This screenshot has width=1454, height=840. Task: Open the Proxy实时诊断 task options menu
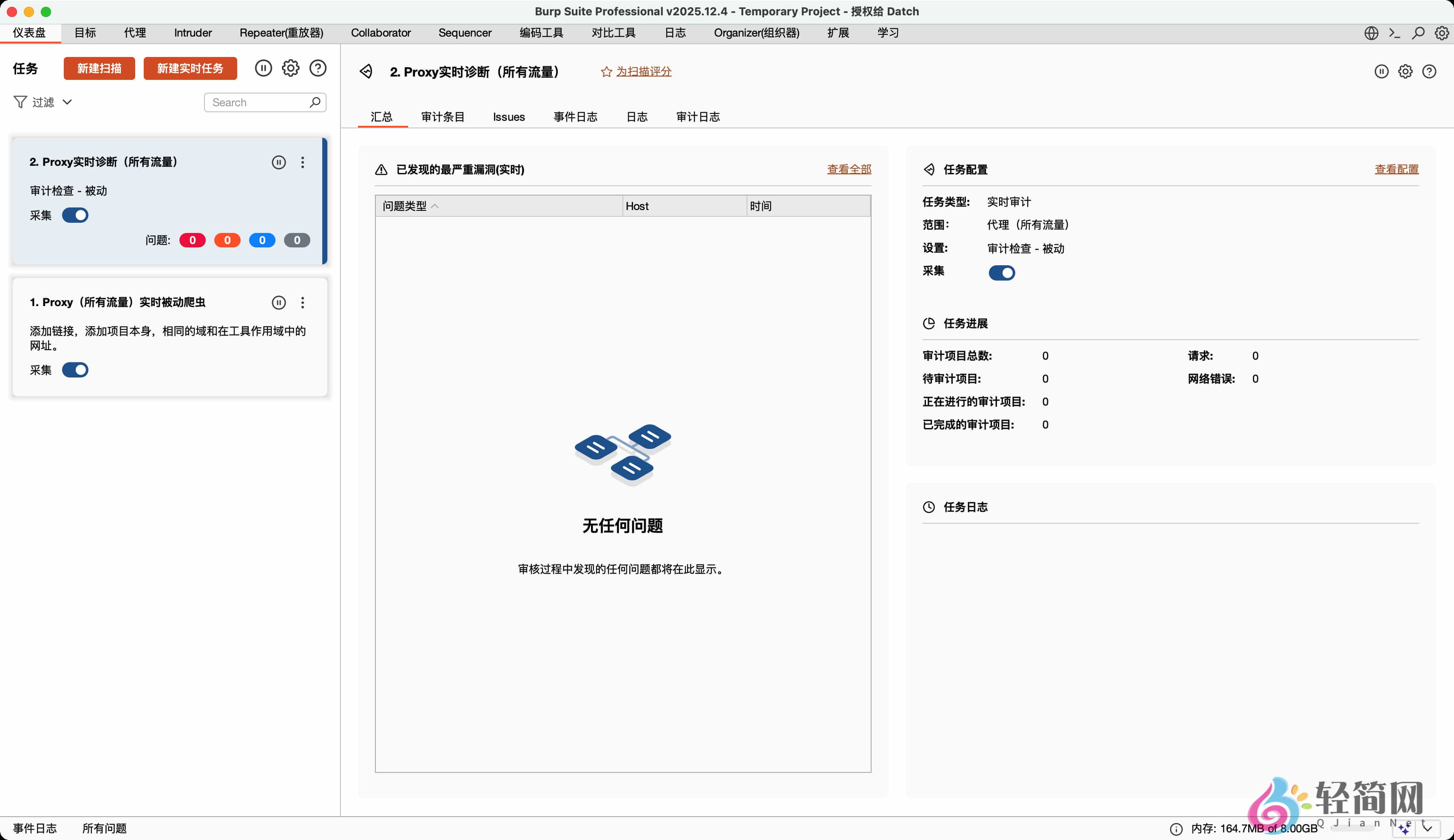pyautogui.click(x=302, y=162)
